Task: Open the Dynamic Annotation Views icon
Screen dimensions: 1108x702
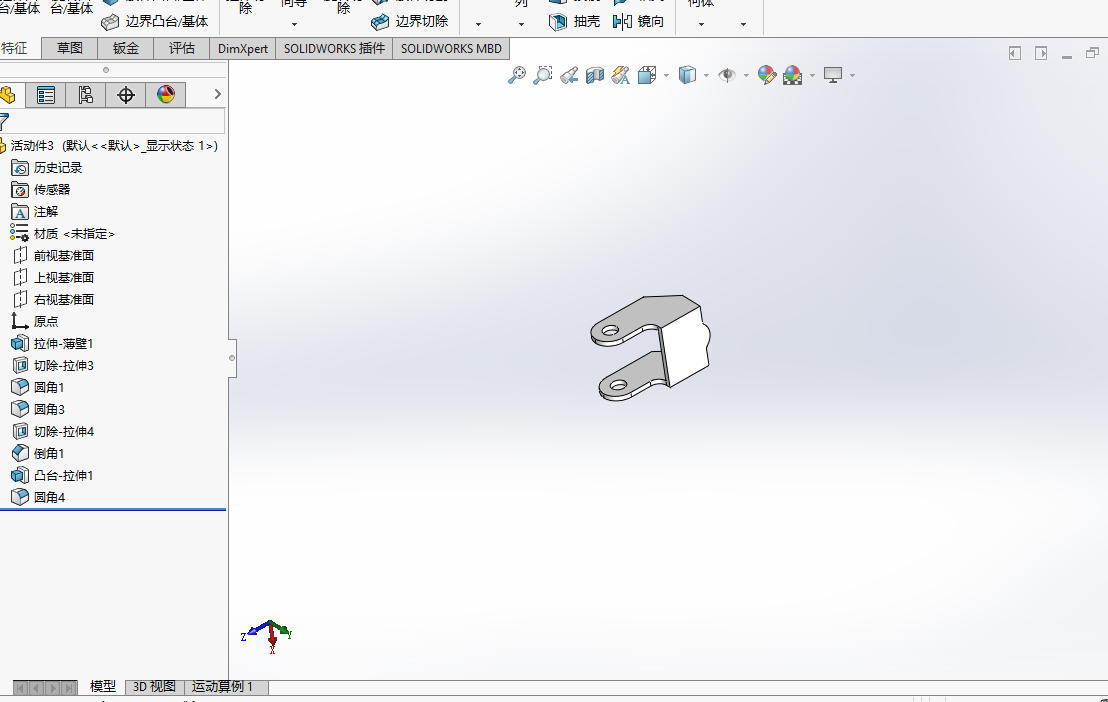Action: pos(620,75)
